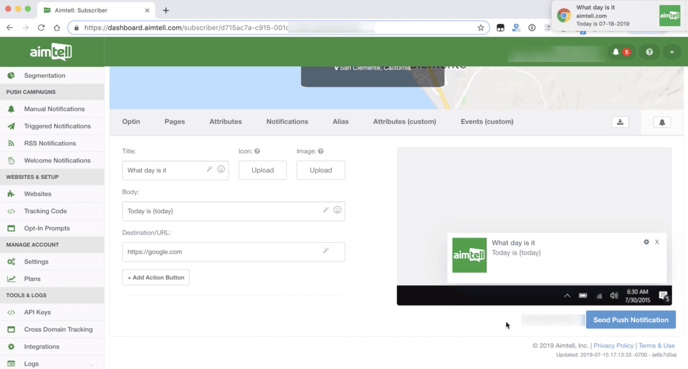688x369 pixels.
Task: Open emoji picker for Title field
Action: click(x=221, y=169)
